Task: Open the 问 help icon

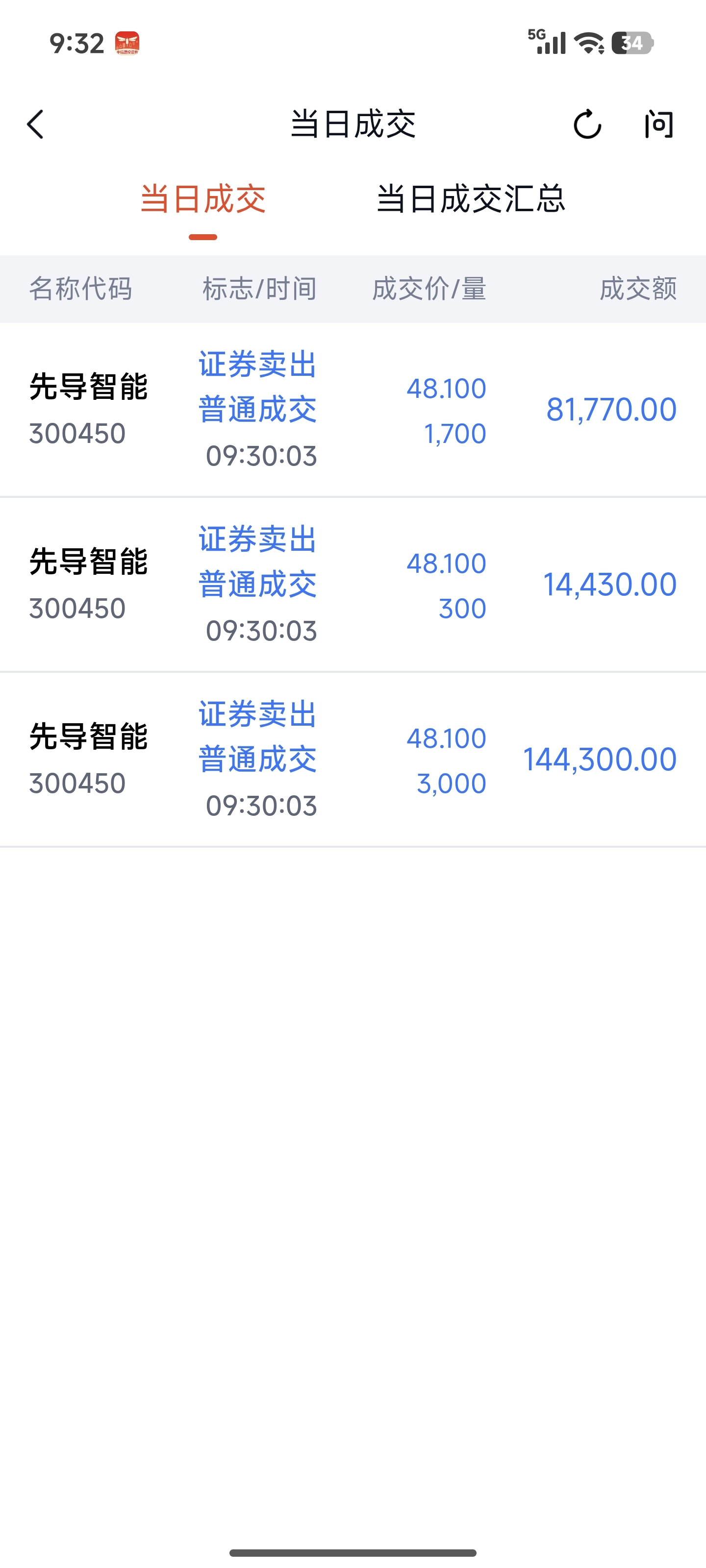Action: [x=658, y=124]
